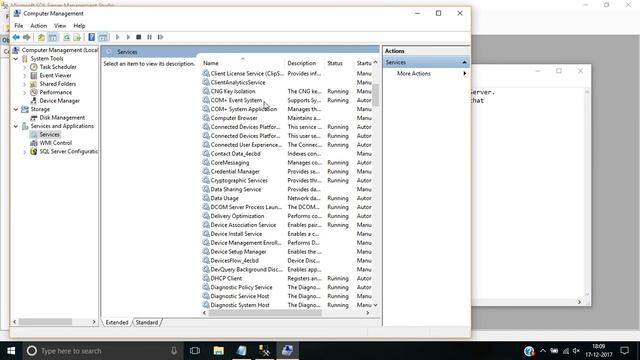Toggle Show/Hide Action Pane toolbar icon
The height and width of the screenshot is (360, 640).
coord(103,37)
